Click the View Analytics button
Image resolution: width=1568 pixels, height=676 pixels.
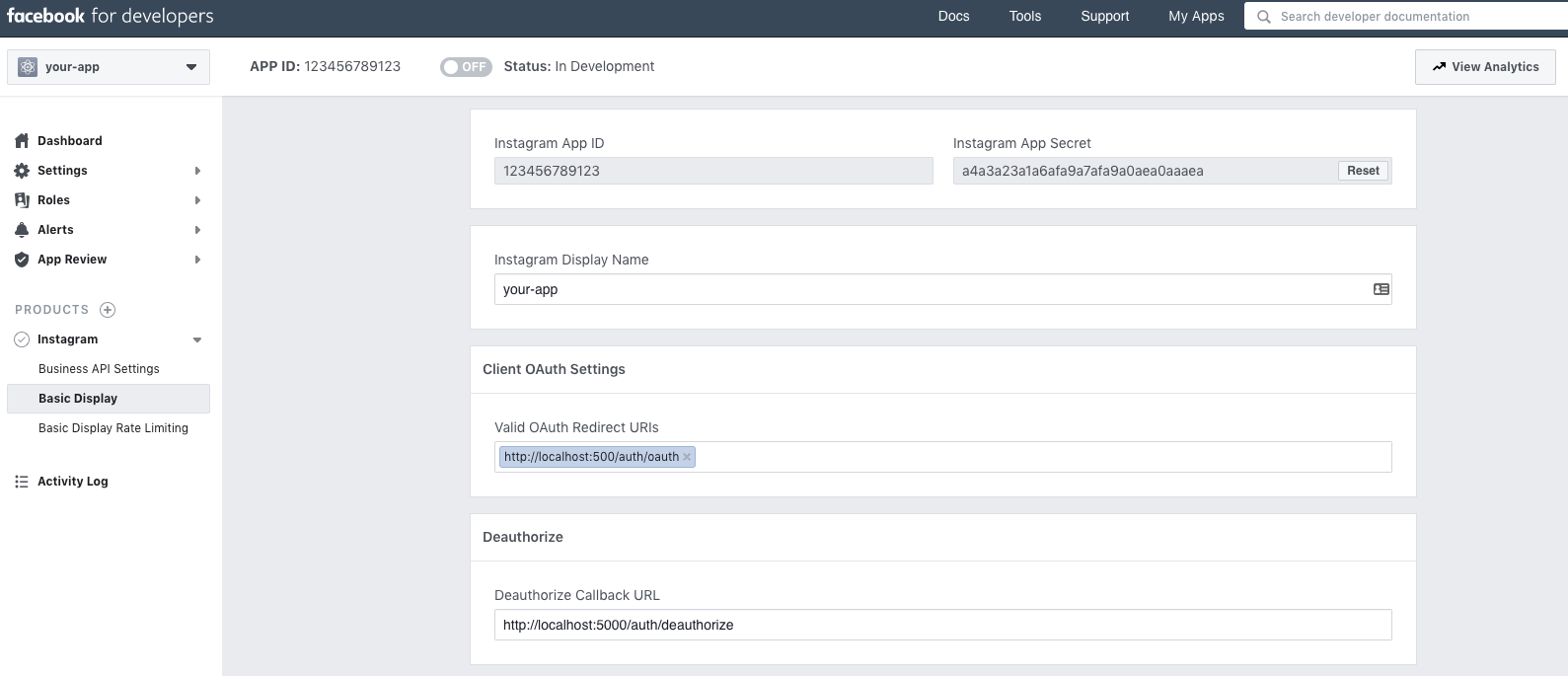1484,67
